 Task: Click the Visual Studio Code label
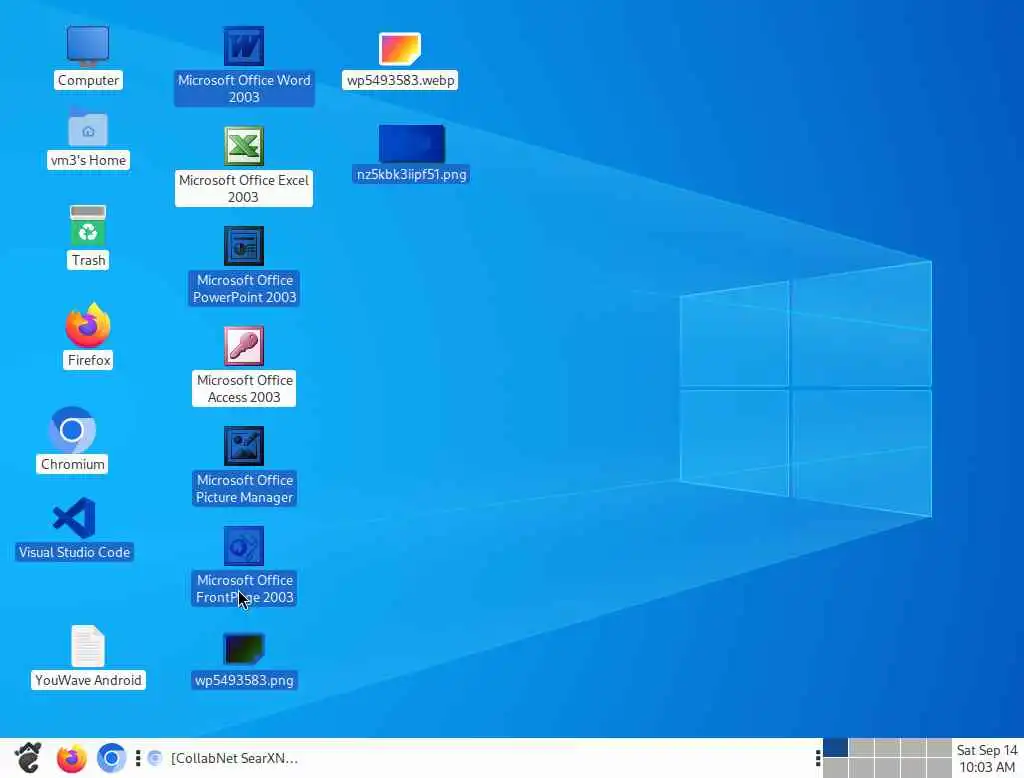click(74, 552)
